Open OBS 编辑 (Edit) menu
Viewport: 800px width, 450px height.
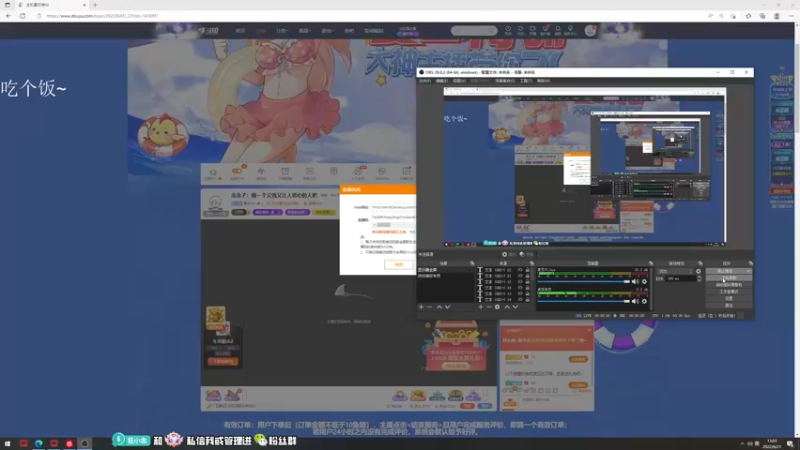[442, 81]
